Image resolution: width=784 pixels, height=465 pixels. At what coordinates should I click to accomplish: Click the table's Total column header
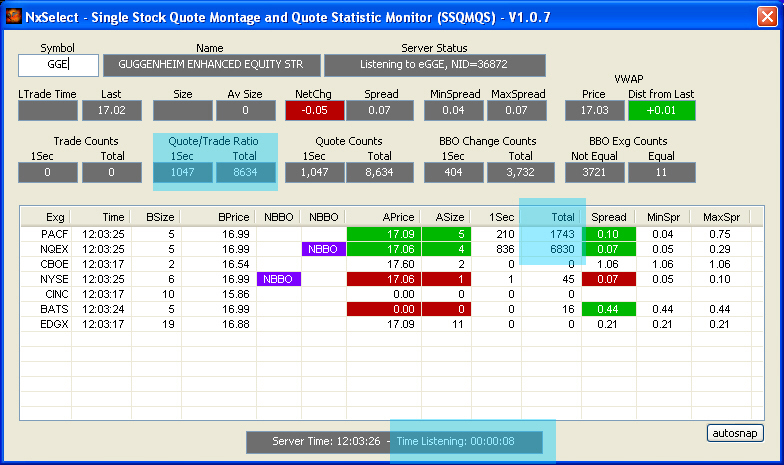pos(551,217)
